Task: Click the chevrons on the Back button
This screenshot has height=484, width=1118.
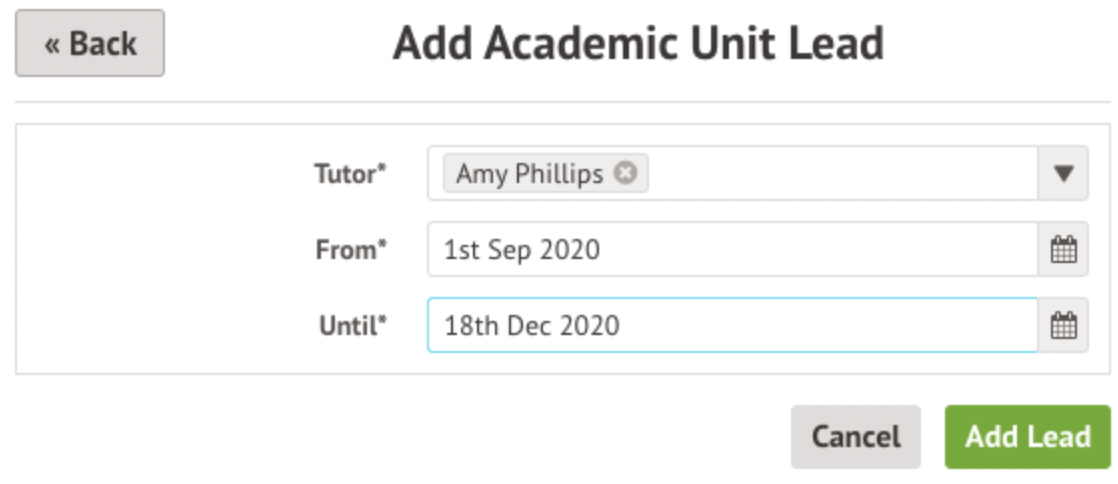Action: click(x=52, y=45)
